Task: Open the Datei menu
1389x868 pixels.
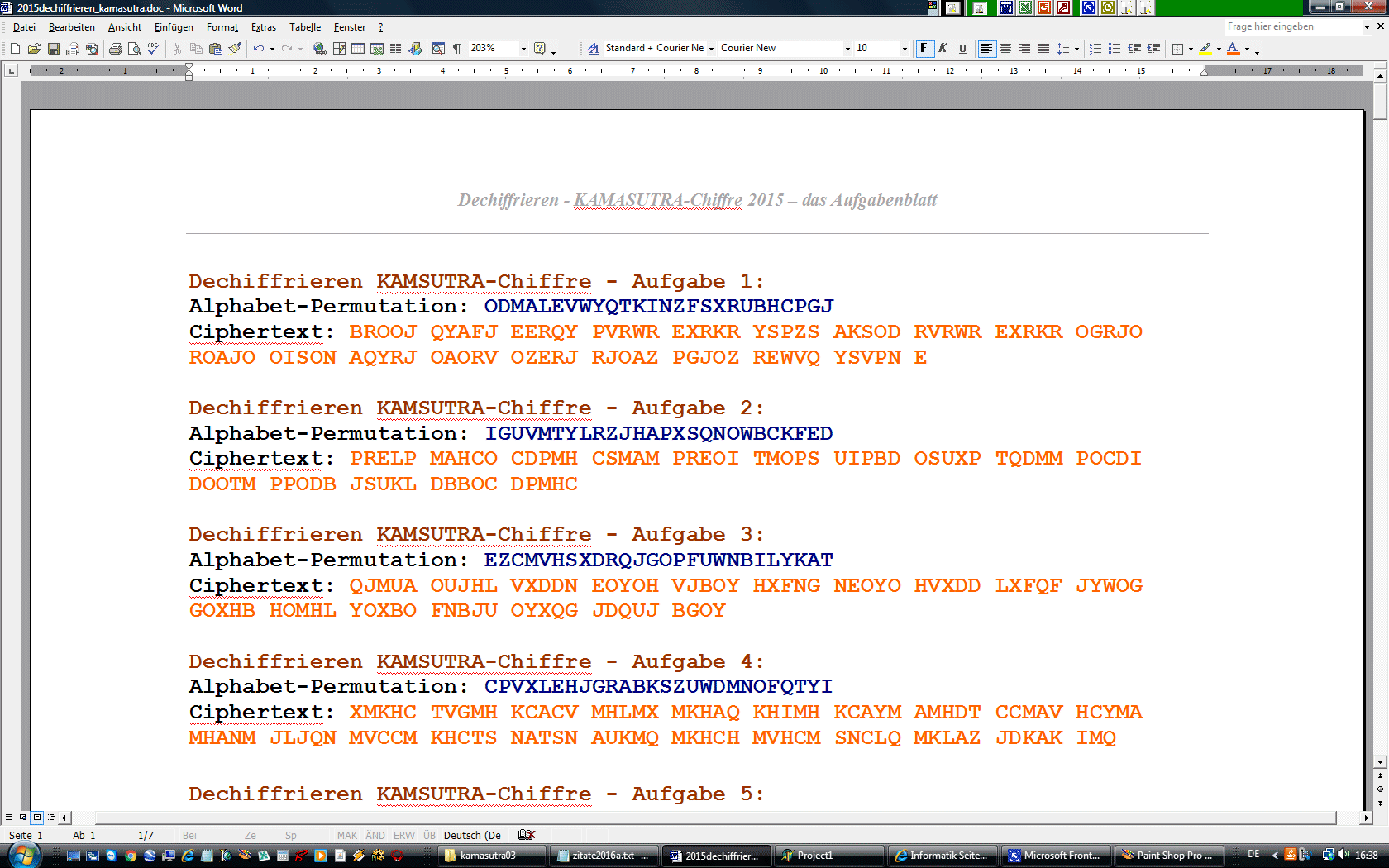Action: 24,27
